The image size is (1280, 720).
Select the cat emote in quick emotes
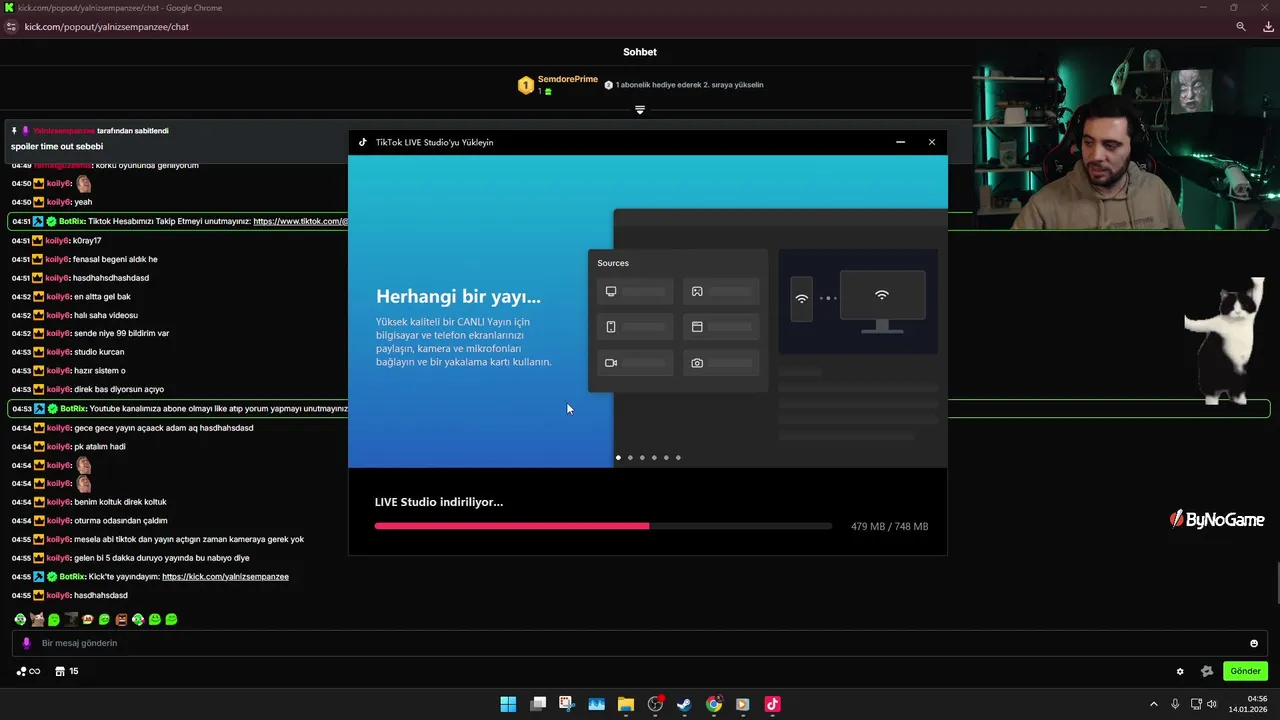(x=37, y=619)
